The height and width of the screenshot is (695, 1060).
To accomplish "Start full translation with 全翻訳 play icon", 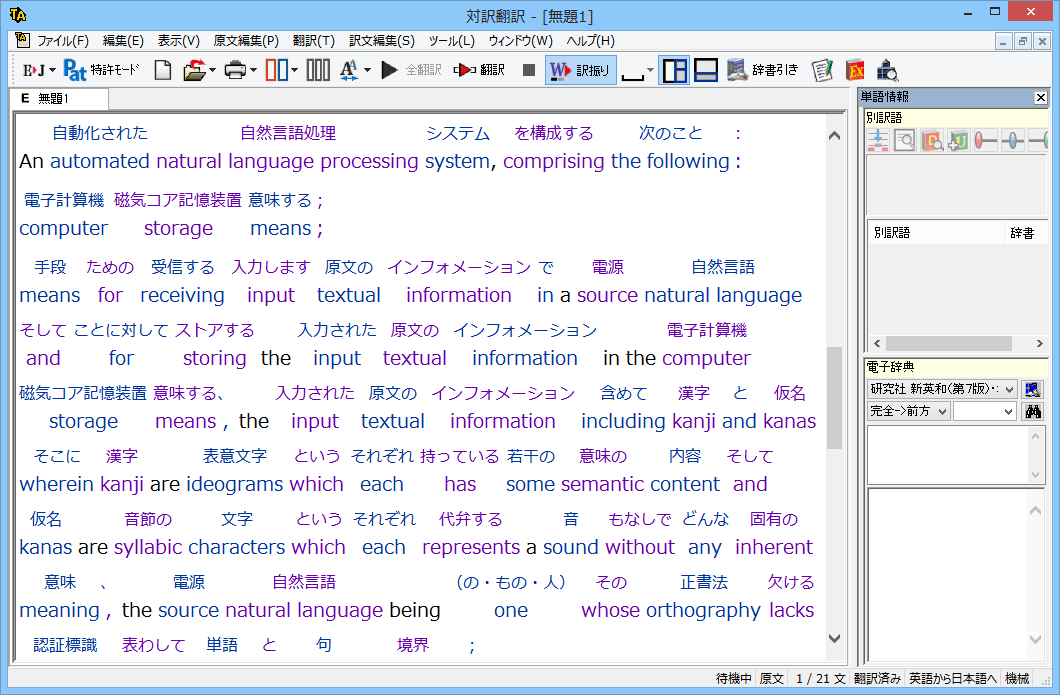I will coord(390,70).
